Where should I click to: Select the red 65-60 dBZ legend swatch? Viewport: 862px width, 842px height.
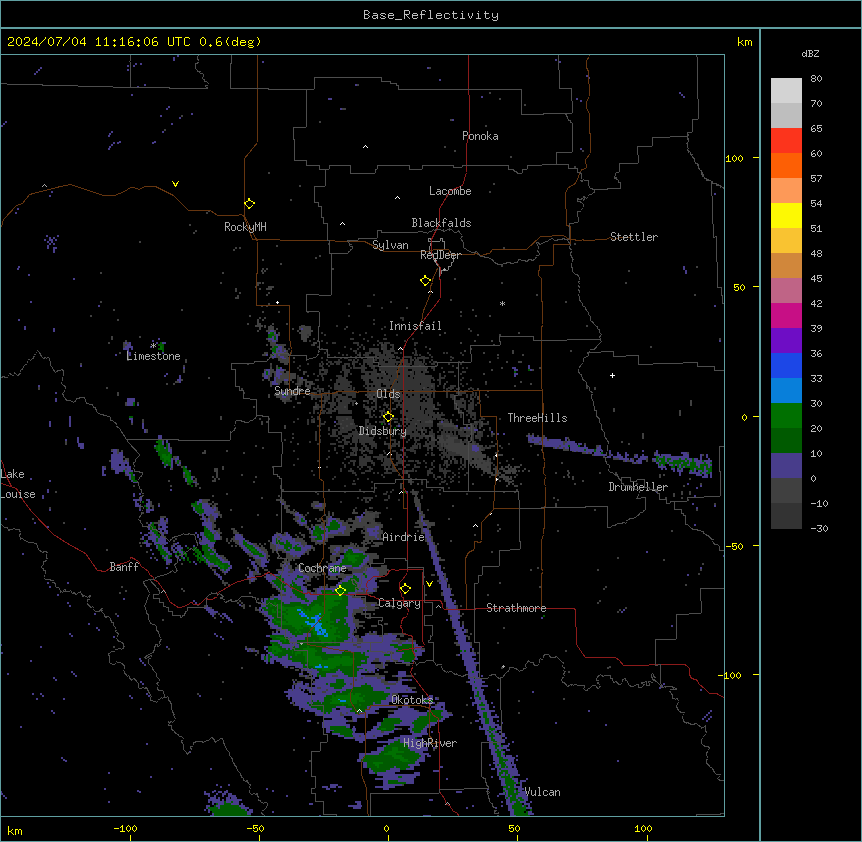click(786, 141)
